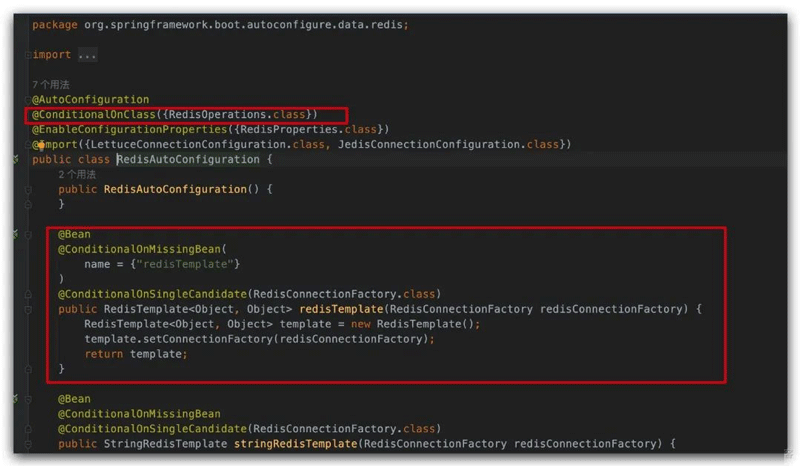Open the "2 个用法" usages hint above the constructor
800x466 pixels.
[x=77, y=174]
